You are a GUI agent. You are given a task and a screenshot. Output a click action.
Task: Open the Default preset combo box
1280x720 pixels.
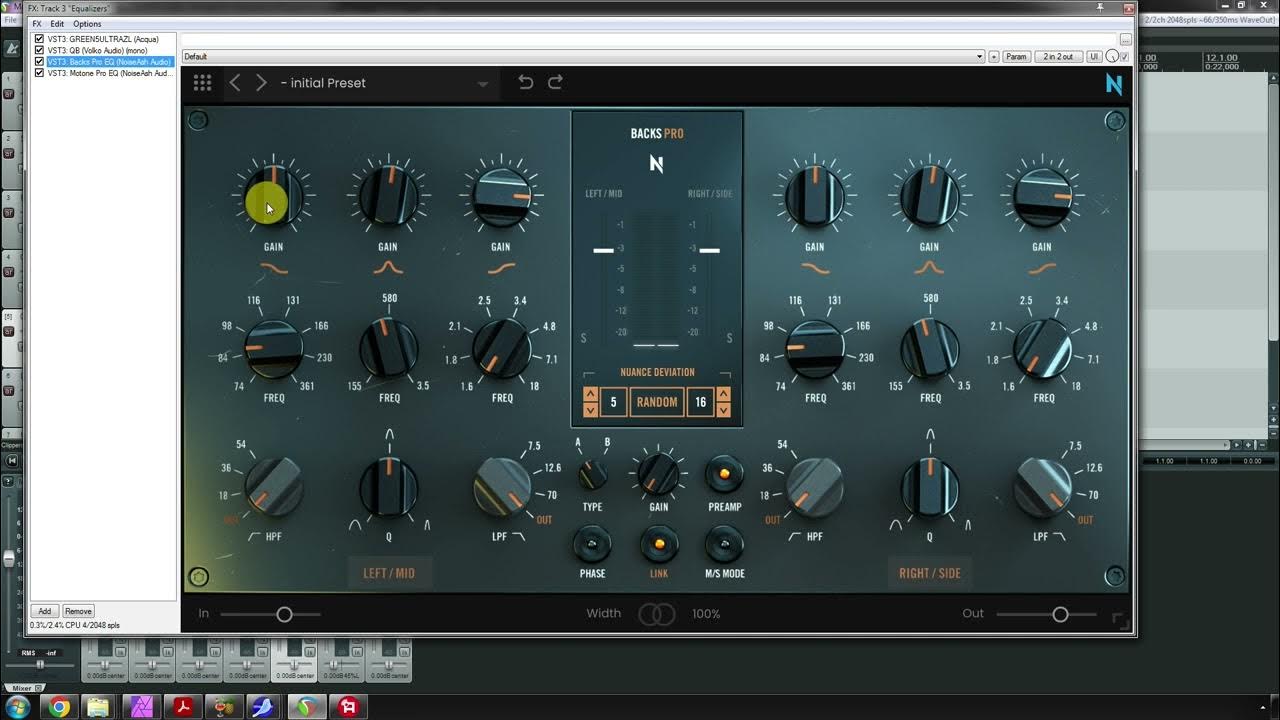583,57
